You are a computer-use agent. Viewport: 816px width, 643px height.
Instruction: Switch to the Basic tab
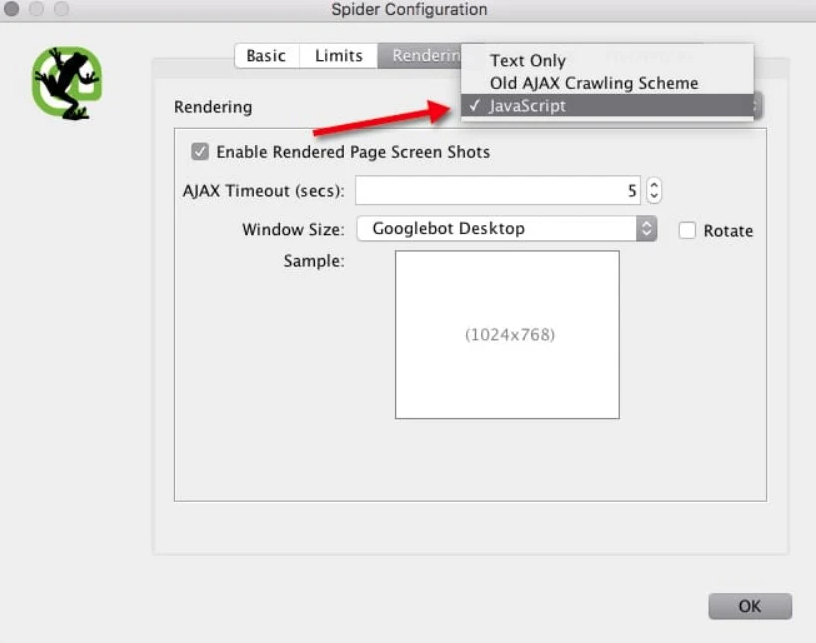[x=265, y=56]
